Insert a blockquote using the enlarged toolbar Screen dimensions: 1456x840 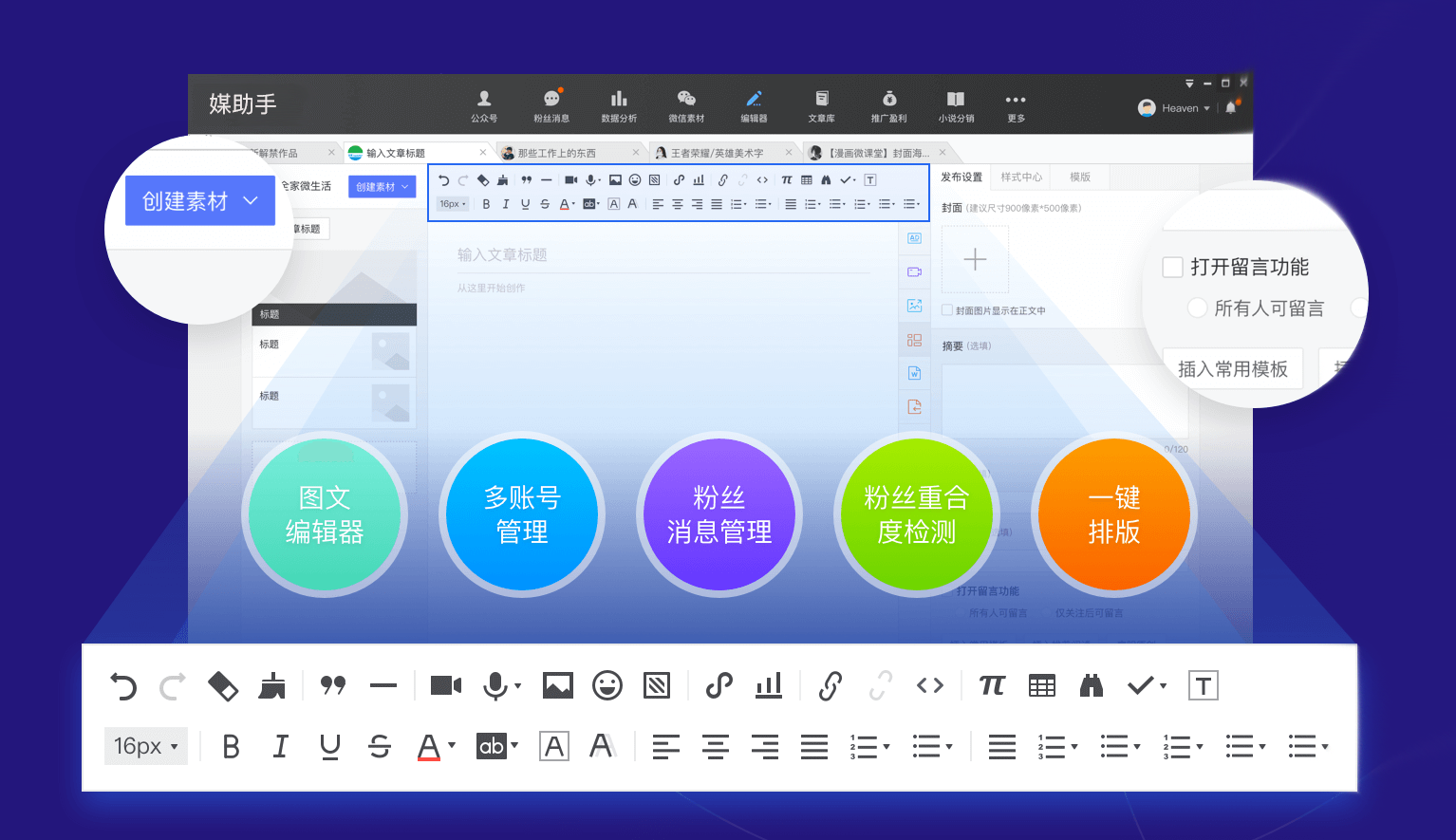333,685
